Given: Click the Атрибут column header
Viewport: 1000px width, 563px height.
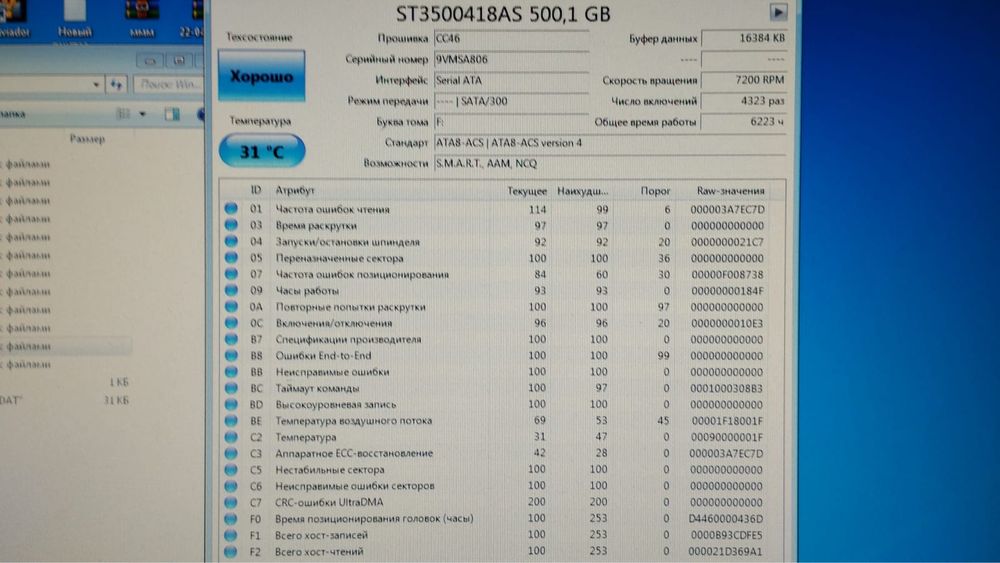Looking at the screenshot, I should tap(295, 190).
